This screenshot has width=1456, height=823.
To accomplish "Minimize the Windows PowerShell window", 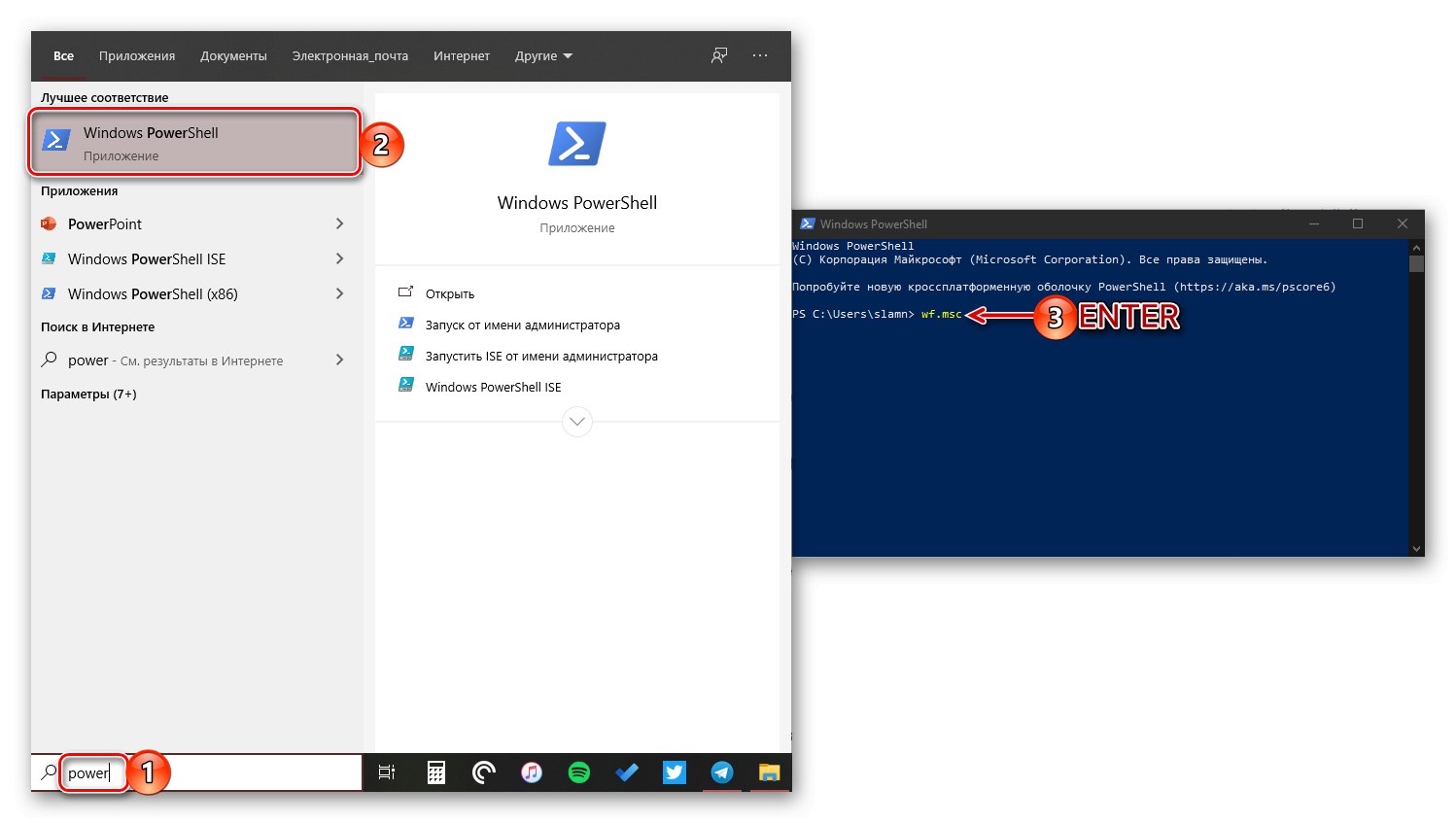I will [1314, 223].
